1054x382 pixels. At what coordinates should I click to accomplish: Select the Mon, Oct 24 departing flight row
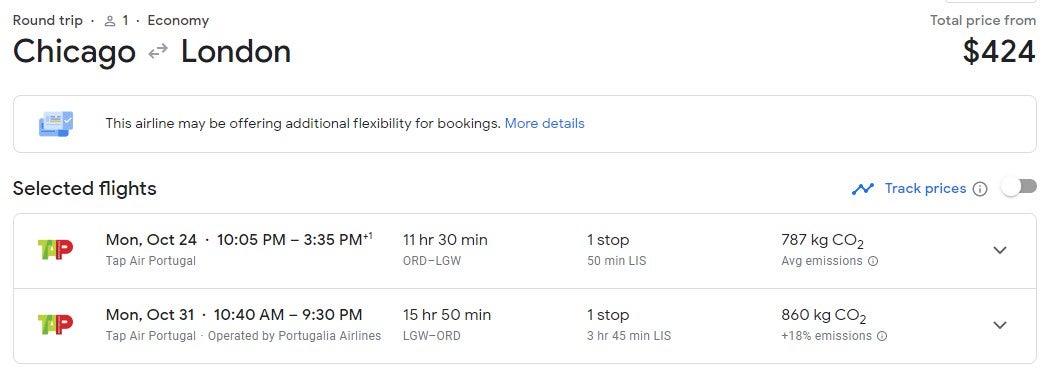tap(524, 252)
